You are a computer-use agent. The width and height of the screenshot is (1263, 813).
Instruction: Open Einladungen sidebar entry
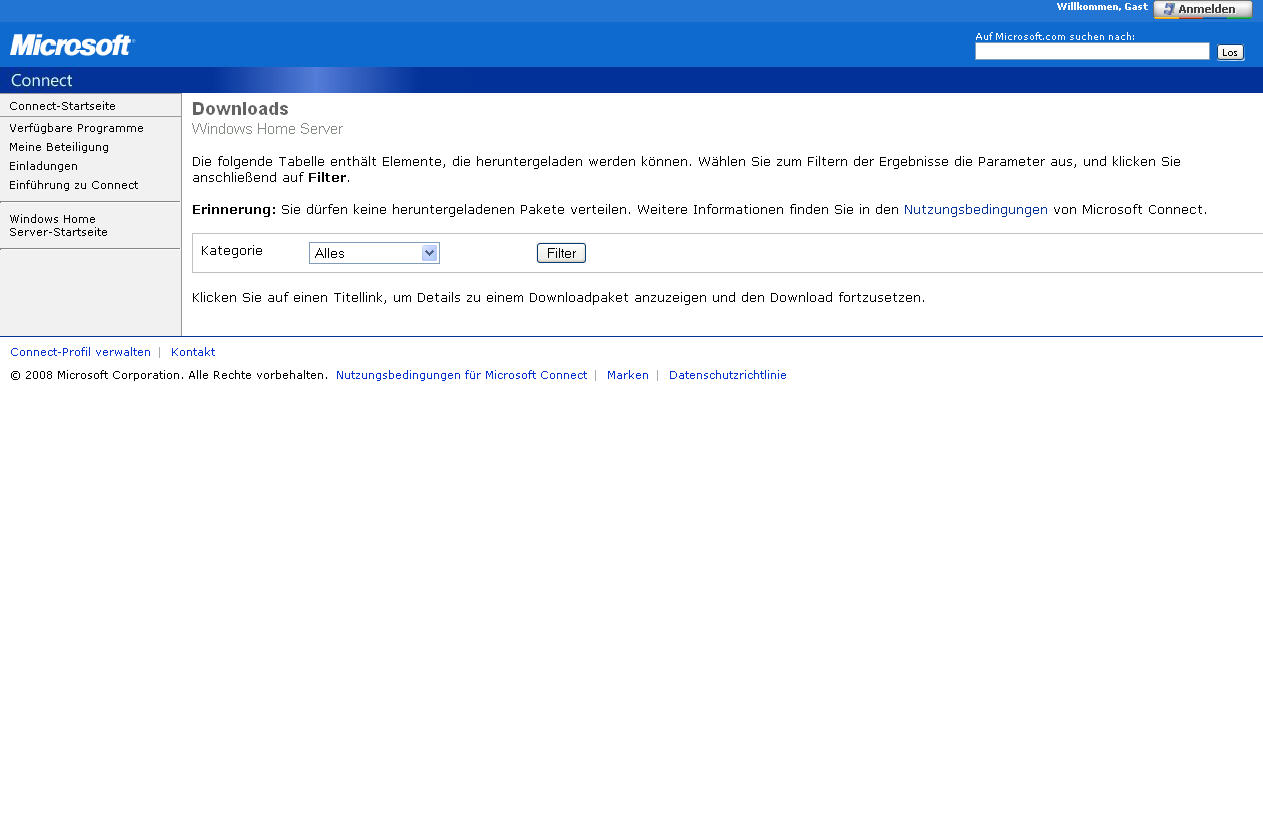43,166
